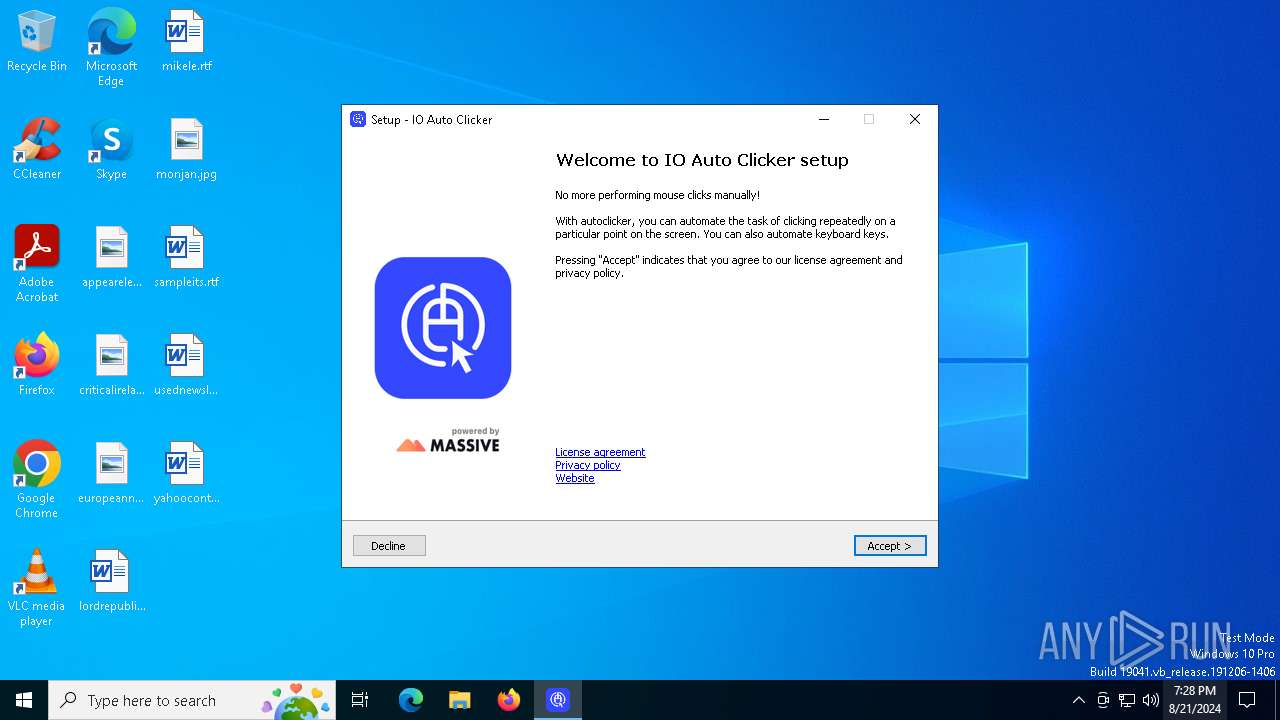Click the Decline button in setup
1280x720 pixels.
(x=389, y=546)
